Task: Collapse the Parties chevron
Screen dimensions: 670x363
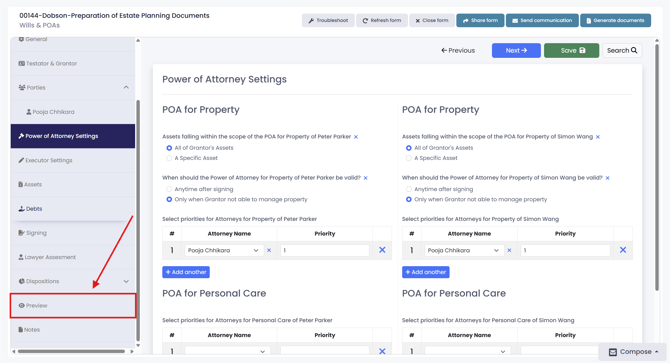Action: click(x=126, y=88)
